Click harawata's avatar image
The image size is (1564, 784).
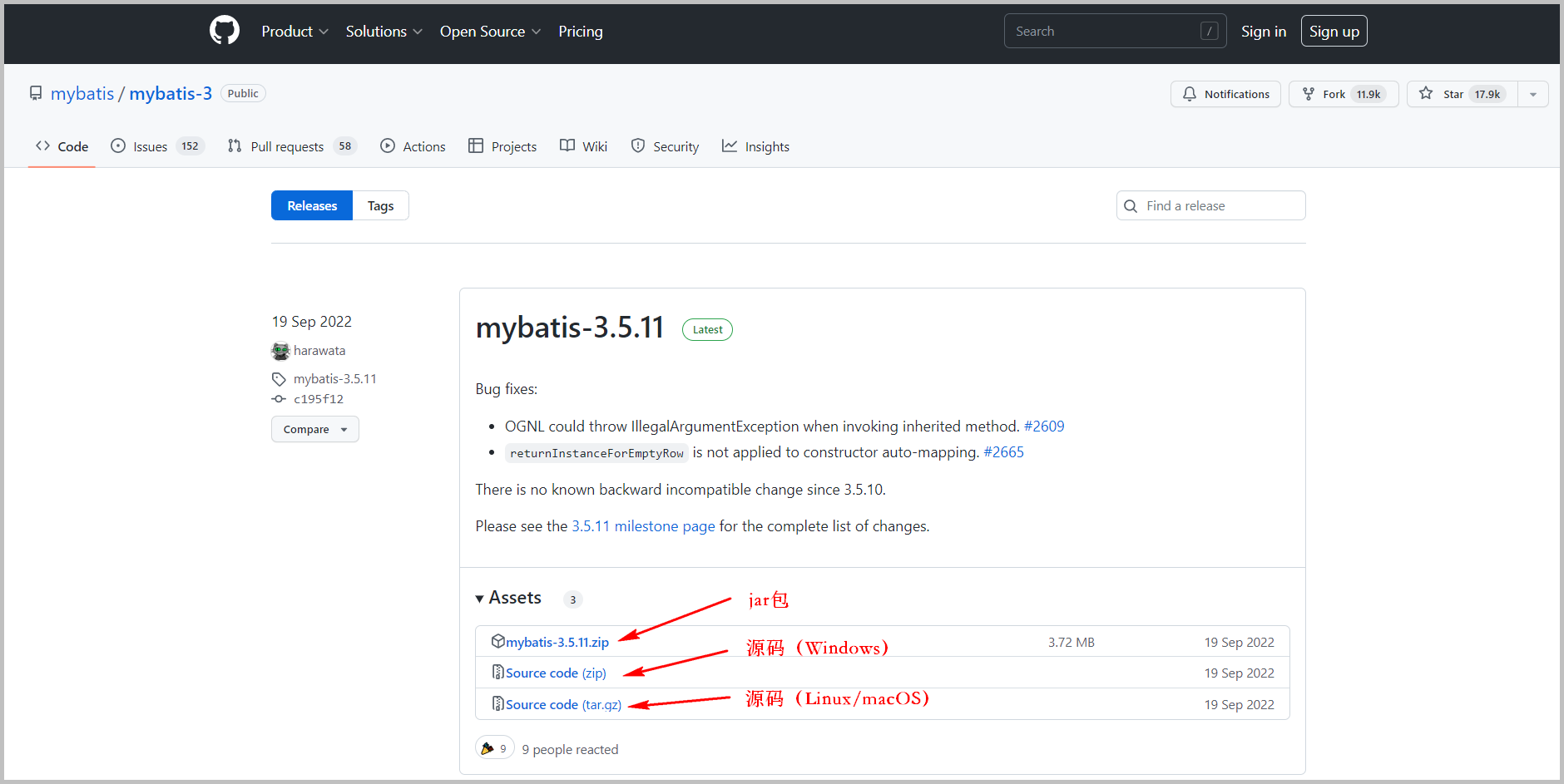click(x=280, y=351)
